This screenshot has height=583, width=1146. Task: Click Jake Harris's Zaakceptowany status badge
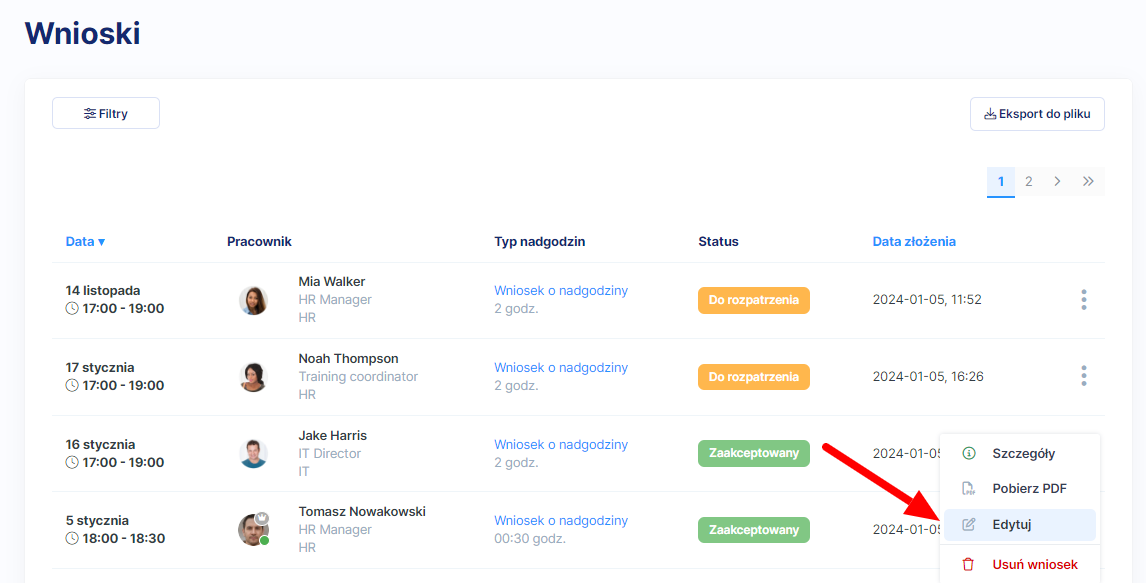[753, 453]
